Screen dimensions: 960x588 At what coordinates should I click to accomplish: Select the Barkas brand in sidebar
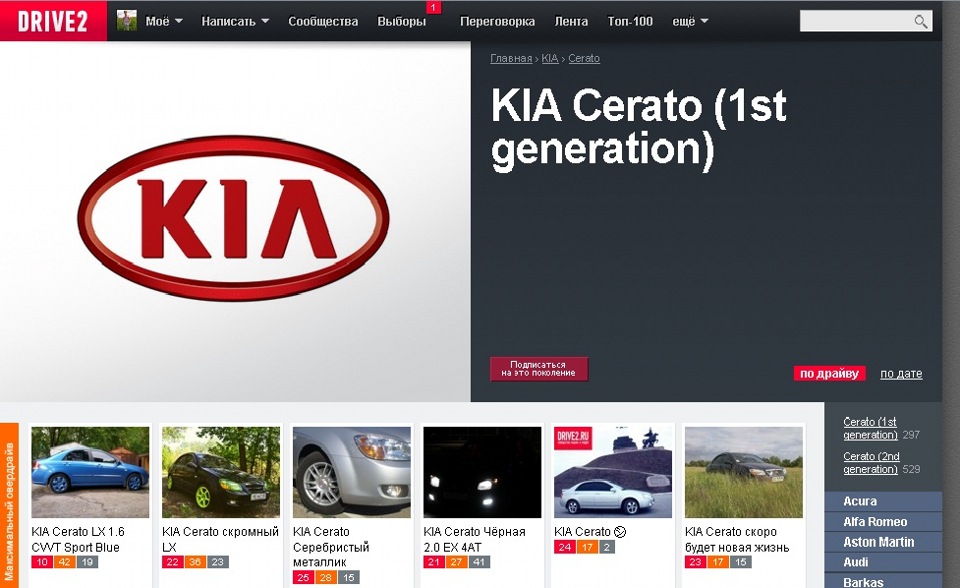click(x=883, y=582)
